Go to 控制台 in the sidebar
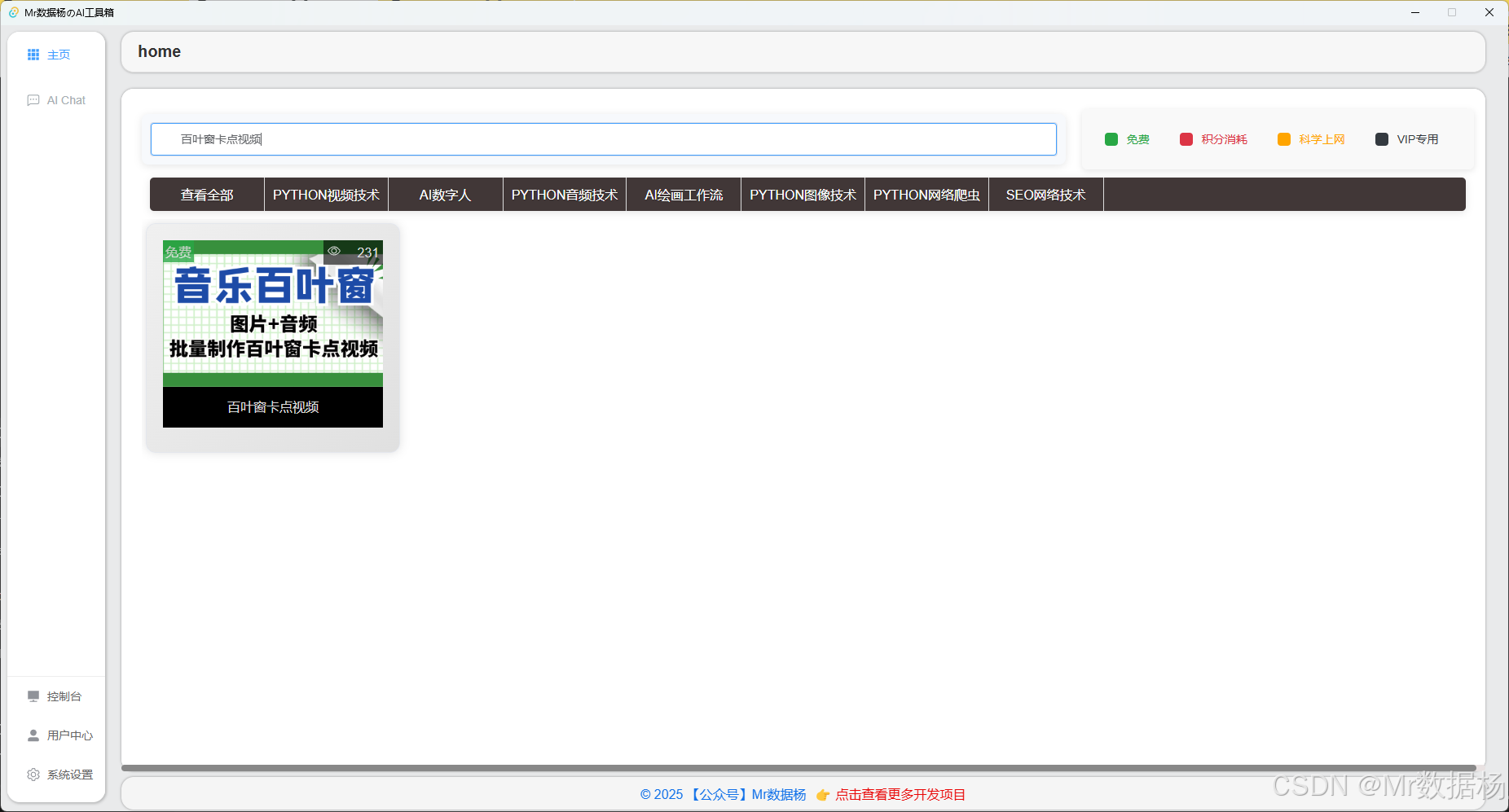1509x812 pixels. click(x=55, y=696)
